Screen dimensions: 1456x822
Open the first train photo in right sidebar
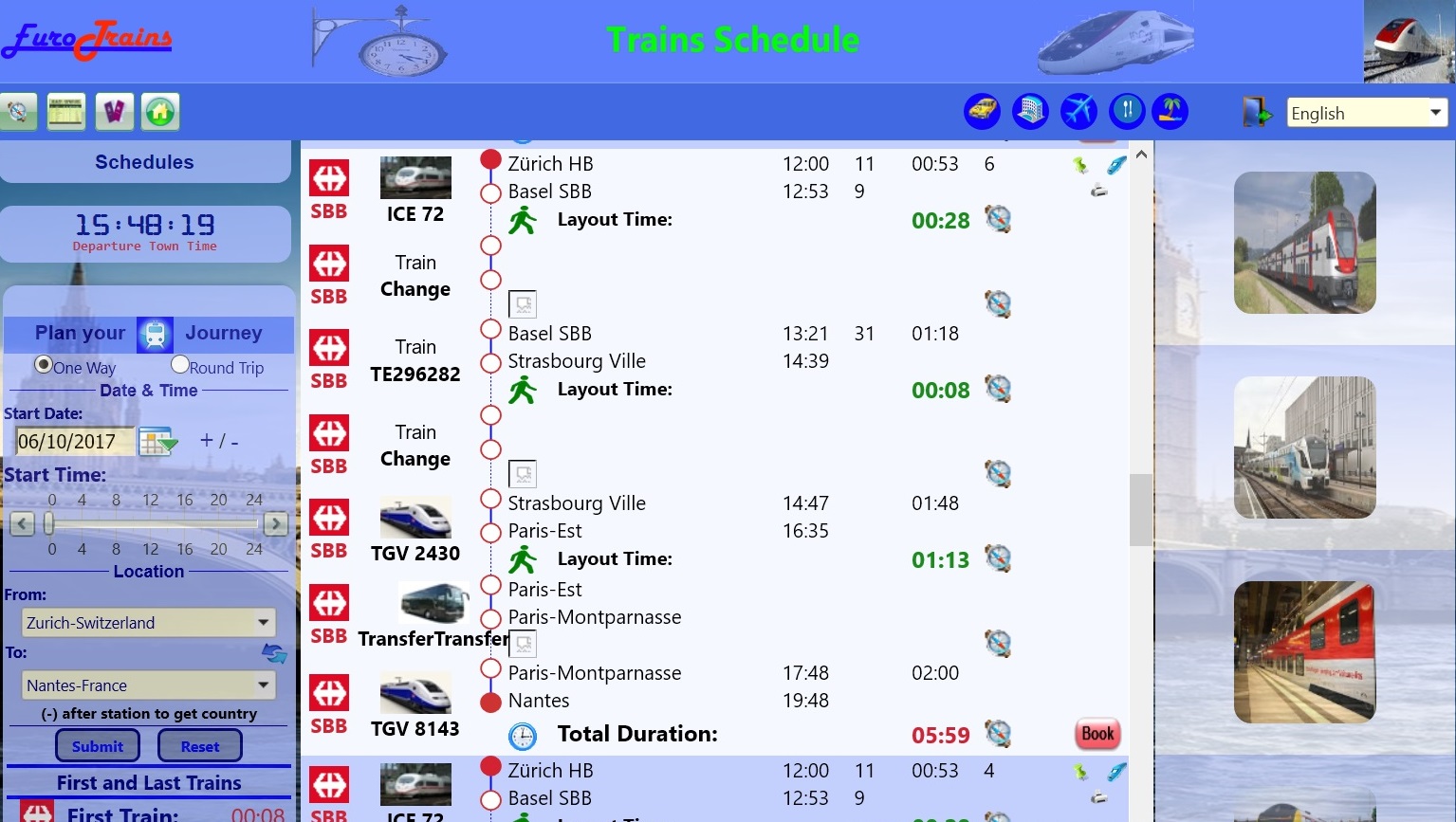point(1305,243)
